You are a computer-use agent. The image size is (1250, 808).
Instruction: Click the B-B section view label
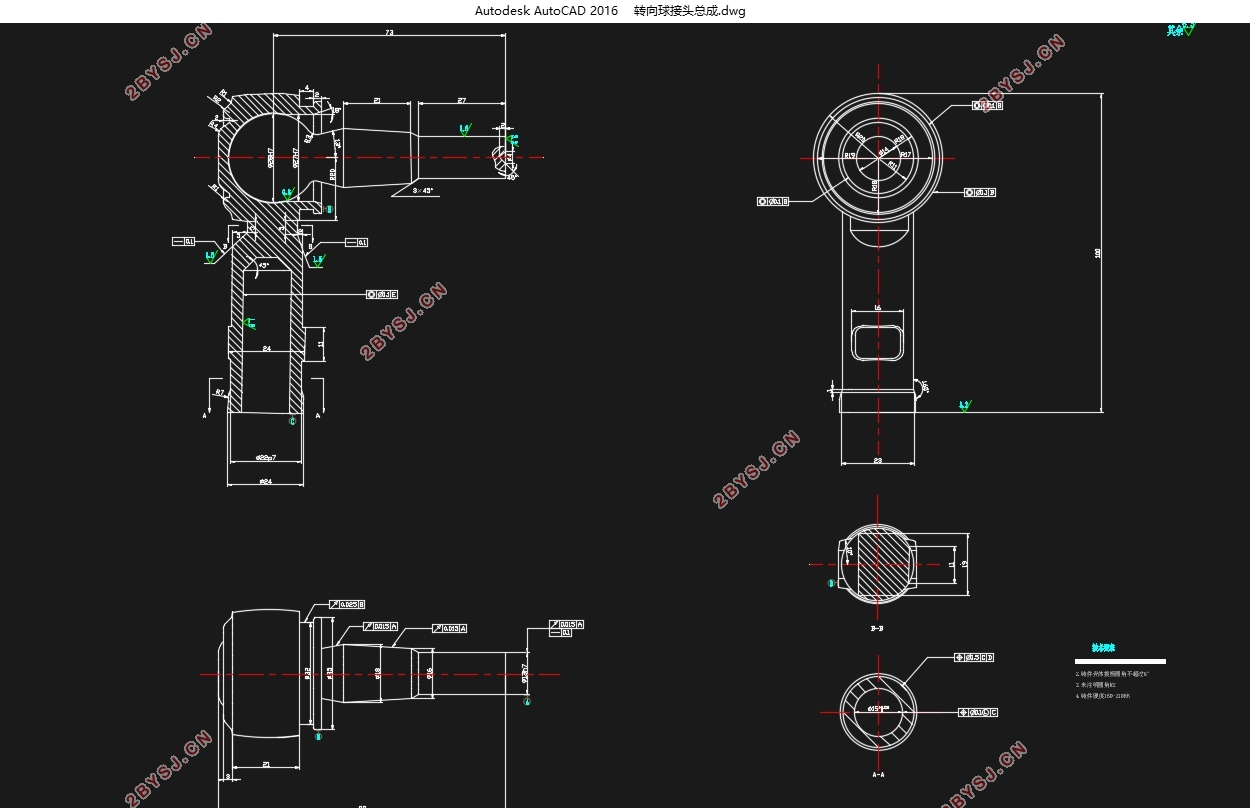click(x=877, y=629)
